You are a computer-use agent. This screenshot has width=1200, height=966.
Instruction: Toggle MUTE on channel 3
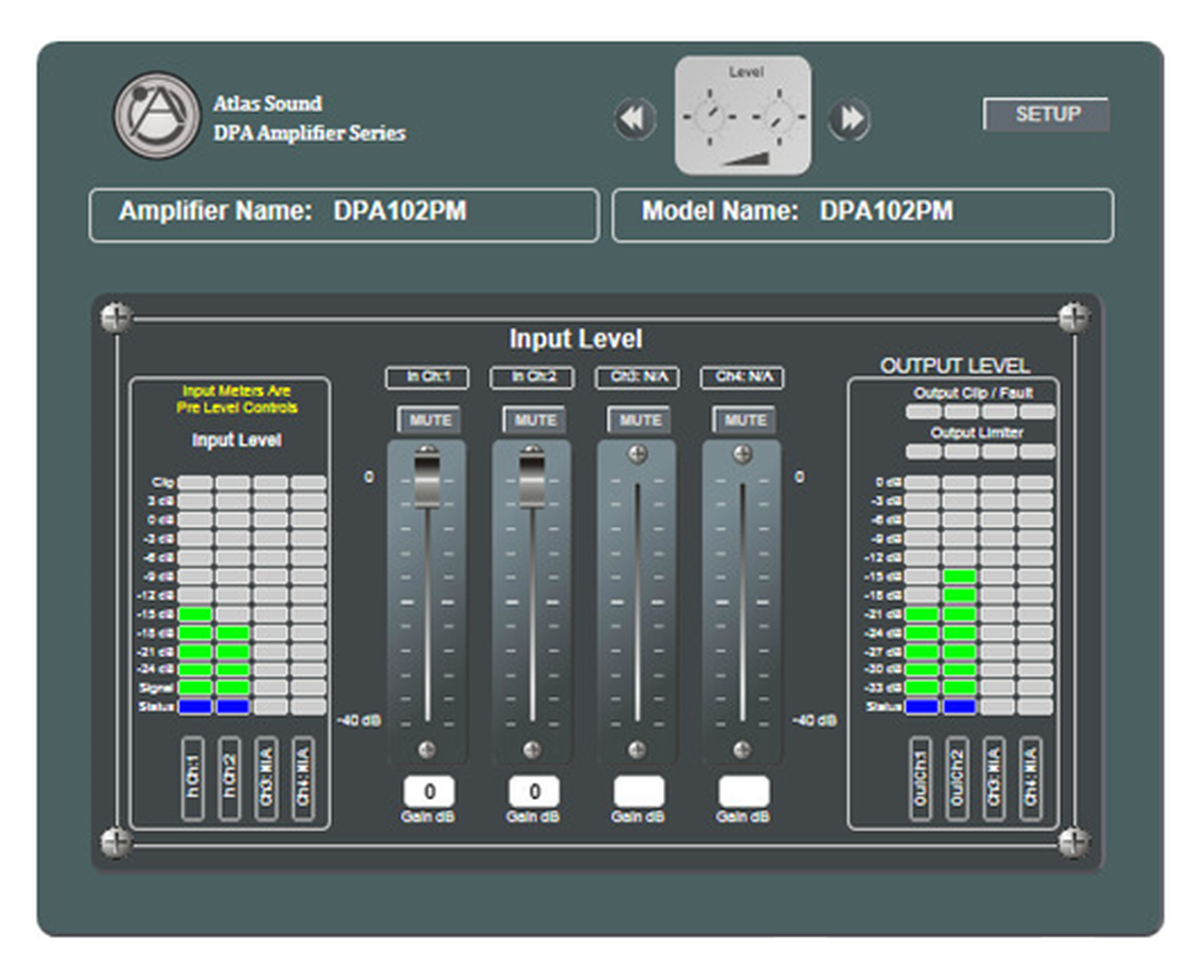pyautogui.click(x=639, y=420)
